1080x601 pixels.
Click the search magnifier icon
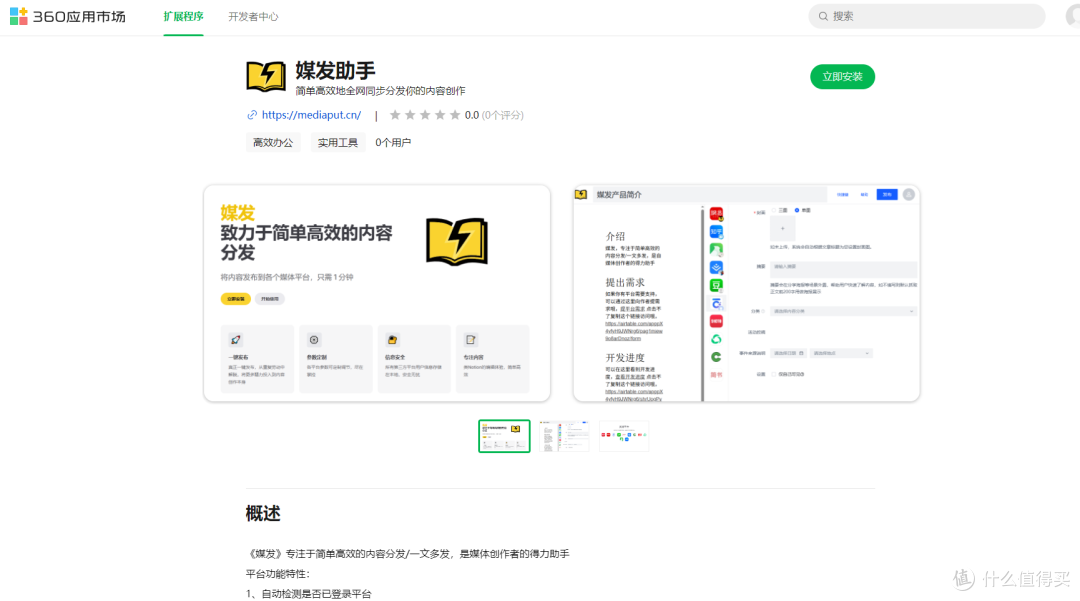(x=822, y=16)
